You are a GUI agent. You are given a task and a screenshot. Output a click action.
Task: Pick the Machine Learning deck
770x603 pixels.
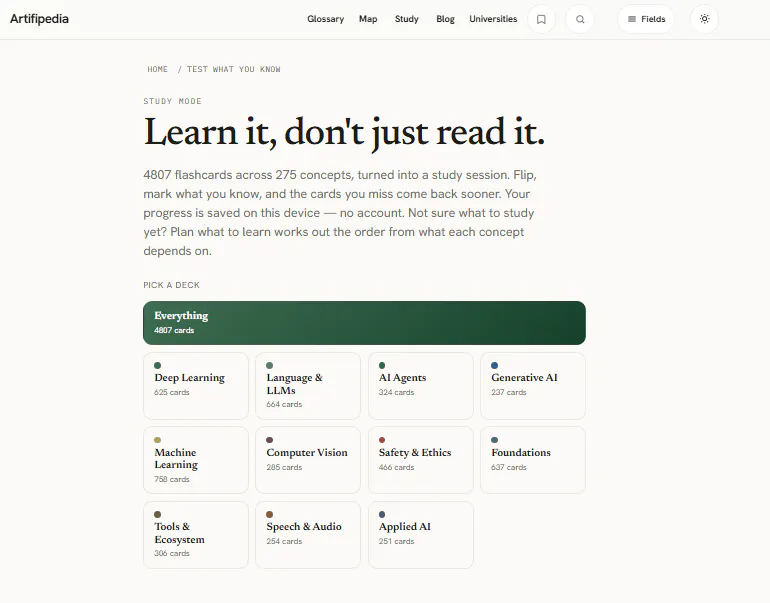click(x=196, y=460)
